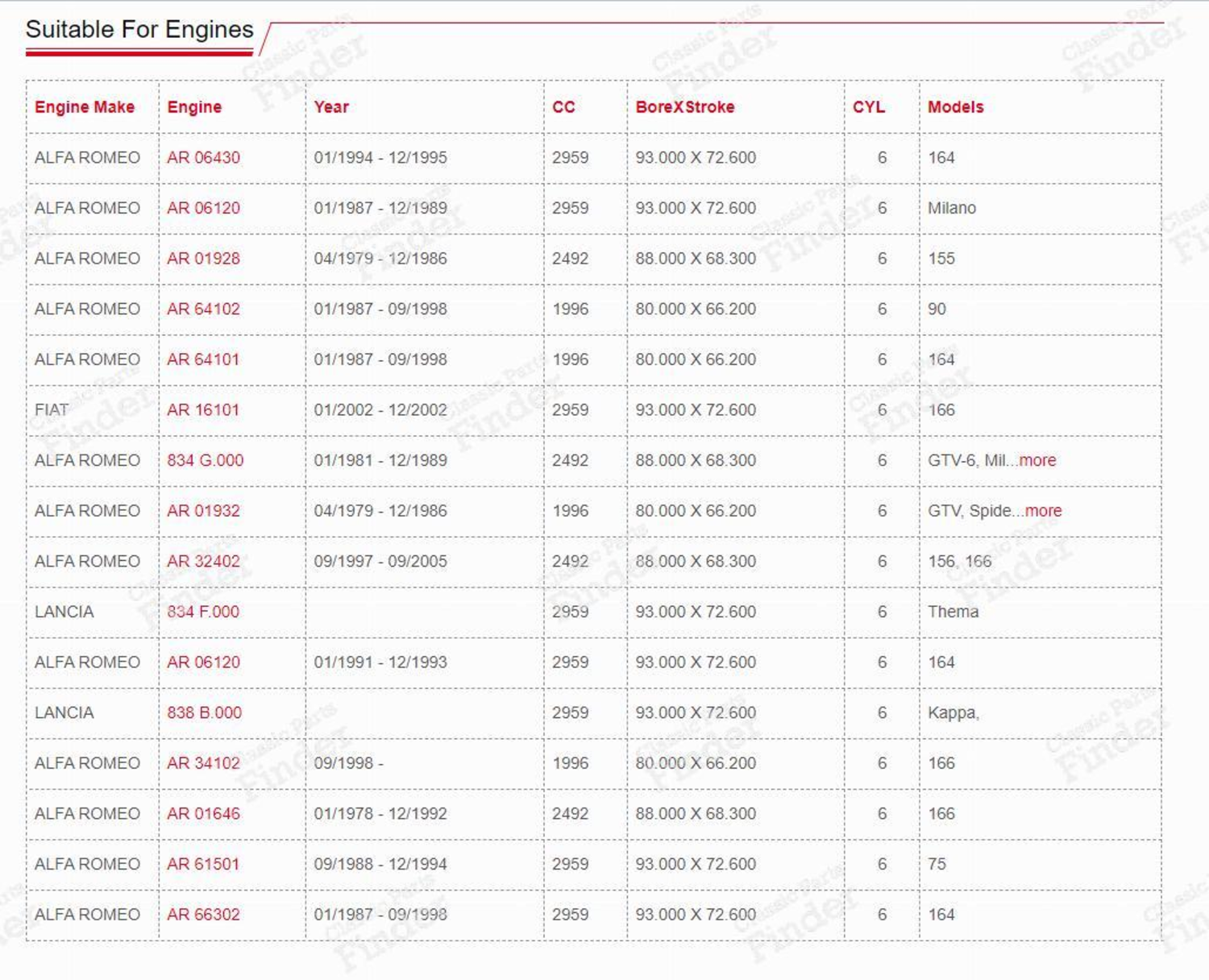The width and height of the screenshot is (1209, 980).
Task: Open the AR 61501 engine link
Action: pos(203,864)
